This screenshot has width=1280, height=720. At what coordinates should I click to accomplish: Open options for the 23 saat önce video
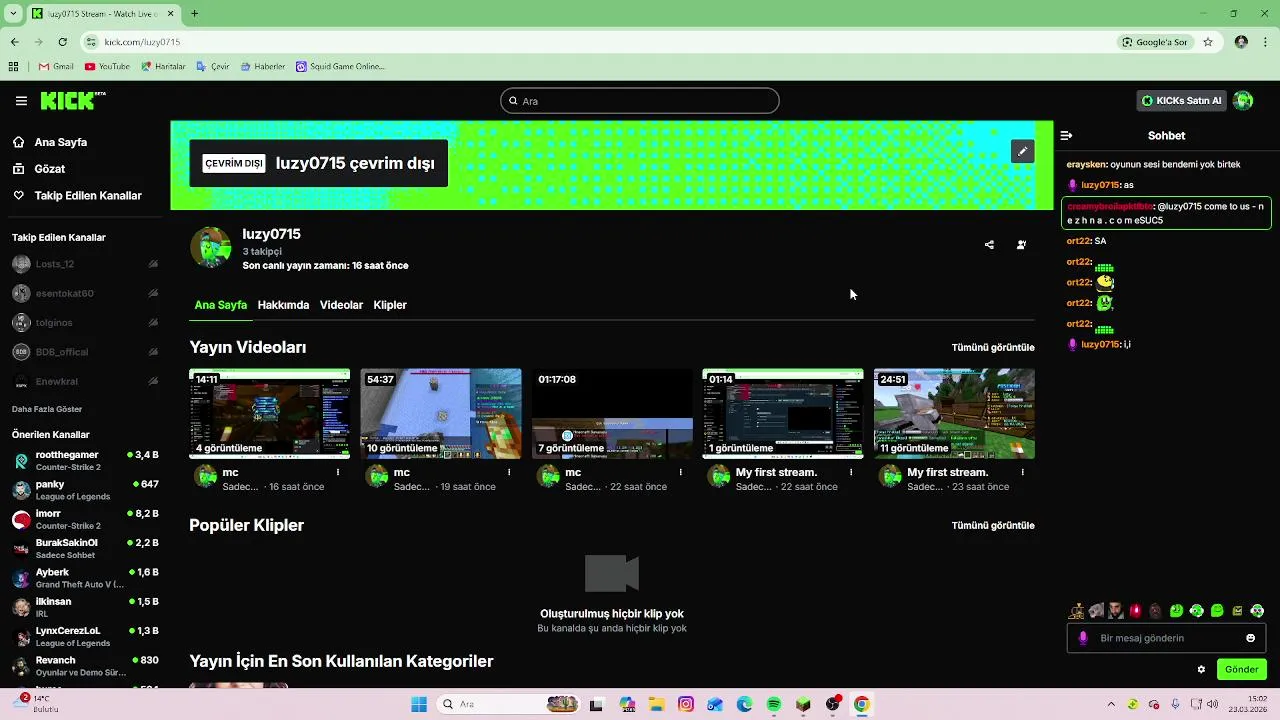pos(1022,472)
